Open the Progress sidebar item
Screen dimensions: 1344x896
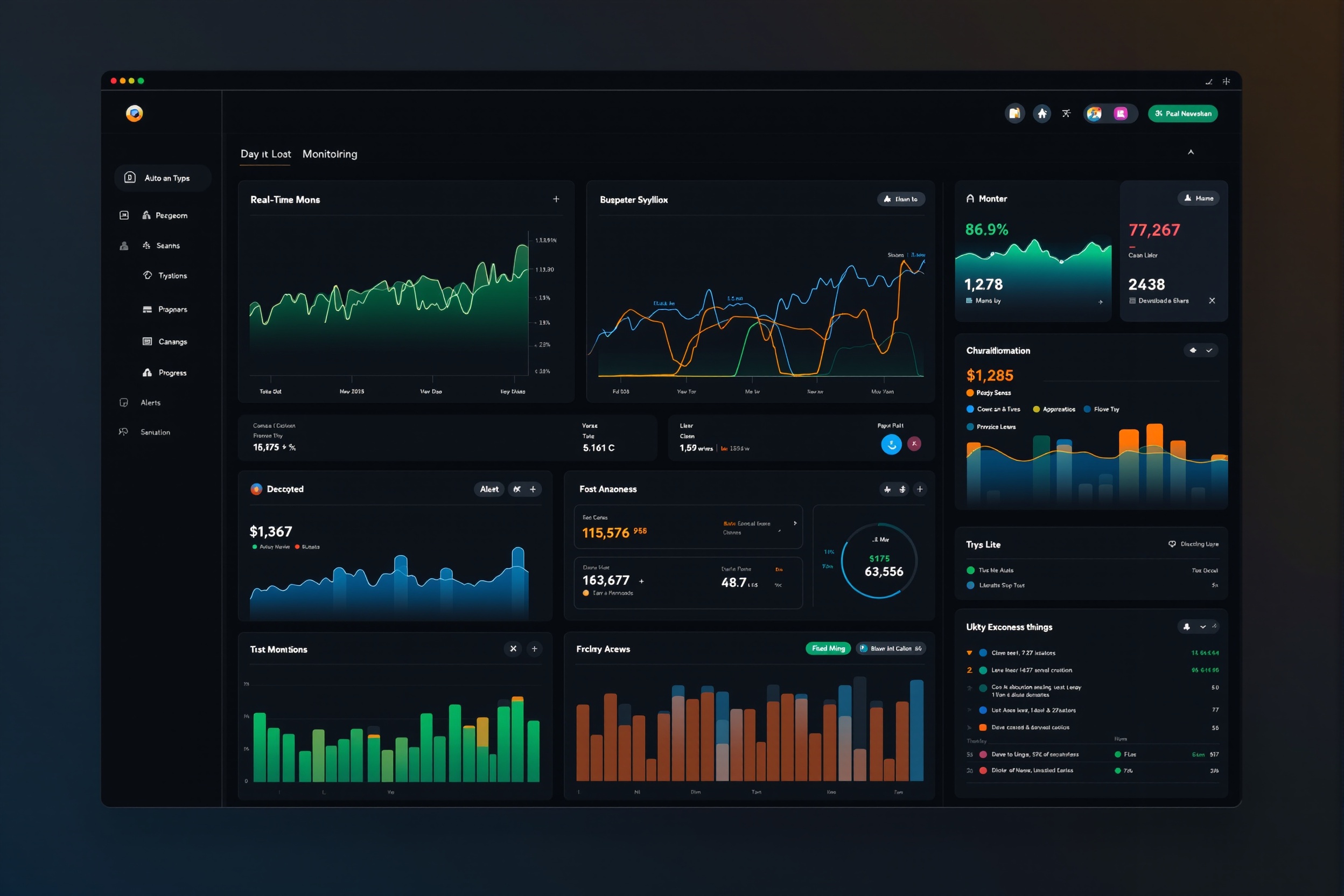[165, 373]
